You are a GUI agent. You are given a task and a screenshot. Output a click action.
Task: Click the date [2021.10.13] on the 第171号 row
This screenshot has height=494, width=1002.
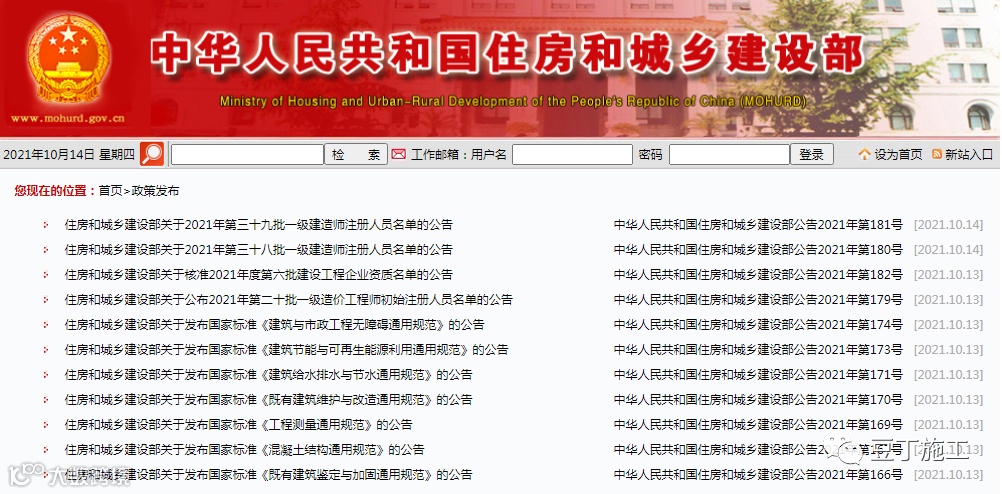click(x=948, y=374)
